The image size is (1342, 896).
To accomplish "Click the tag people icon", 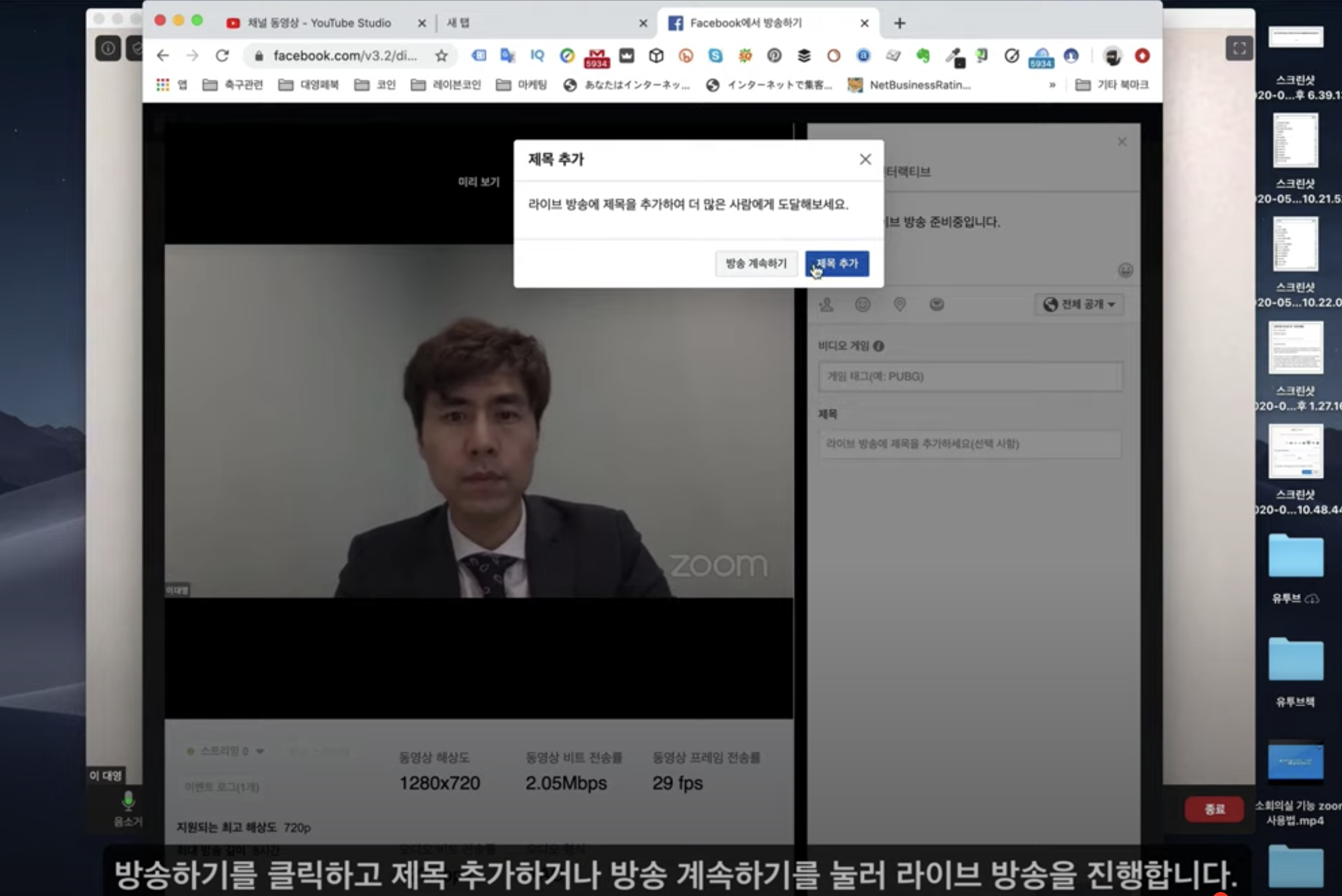I will [826, 304].
